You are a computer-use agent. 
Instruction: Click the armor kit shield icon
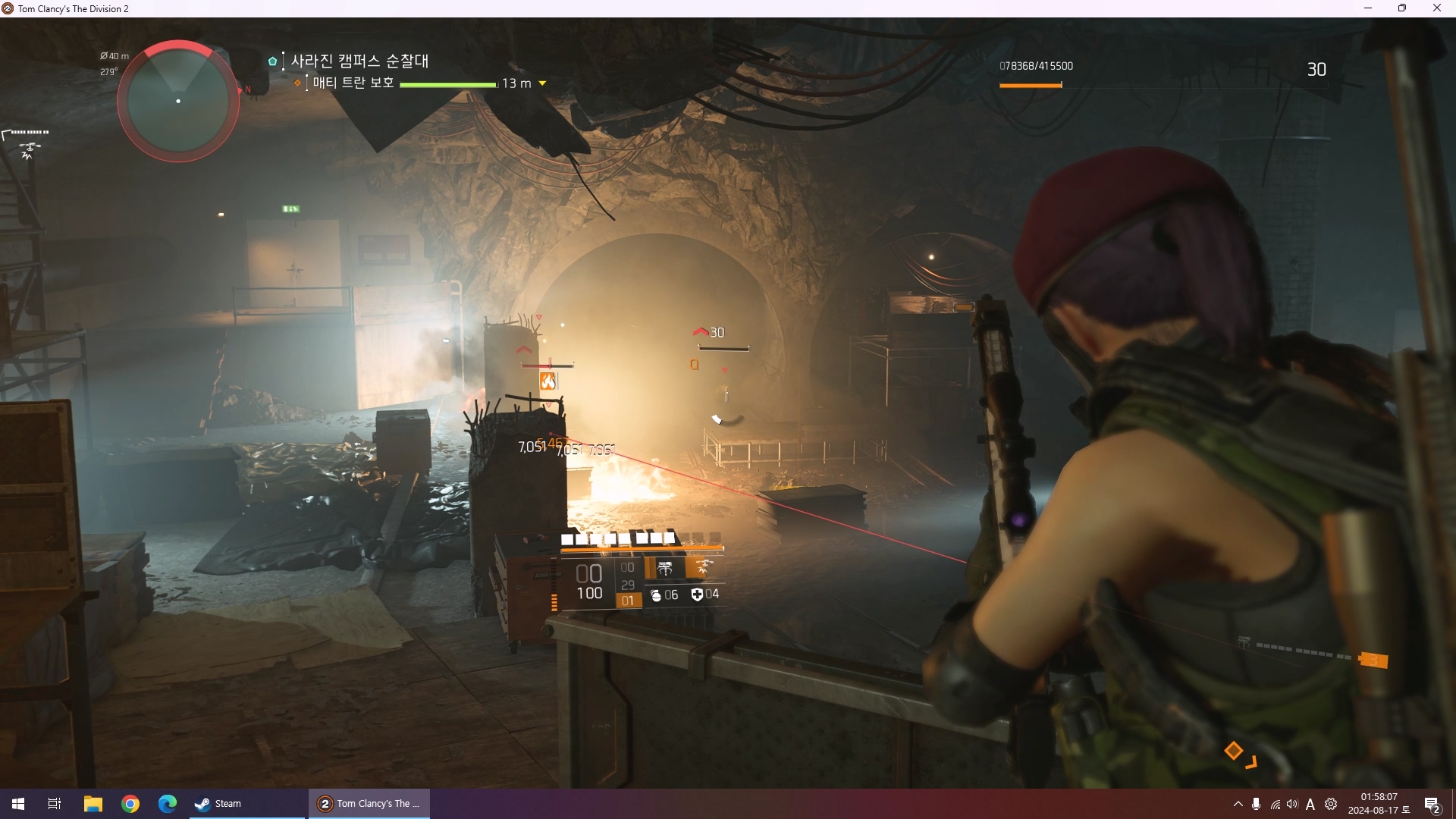(697, 595)
